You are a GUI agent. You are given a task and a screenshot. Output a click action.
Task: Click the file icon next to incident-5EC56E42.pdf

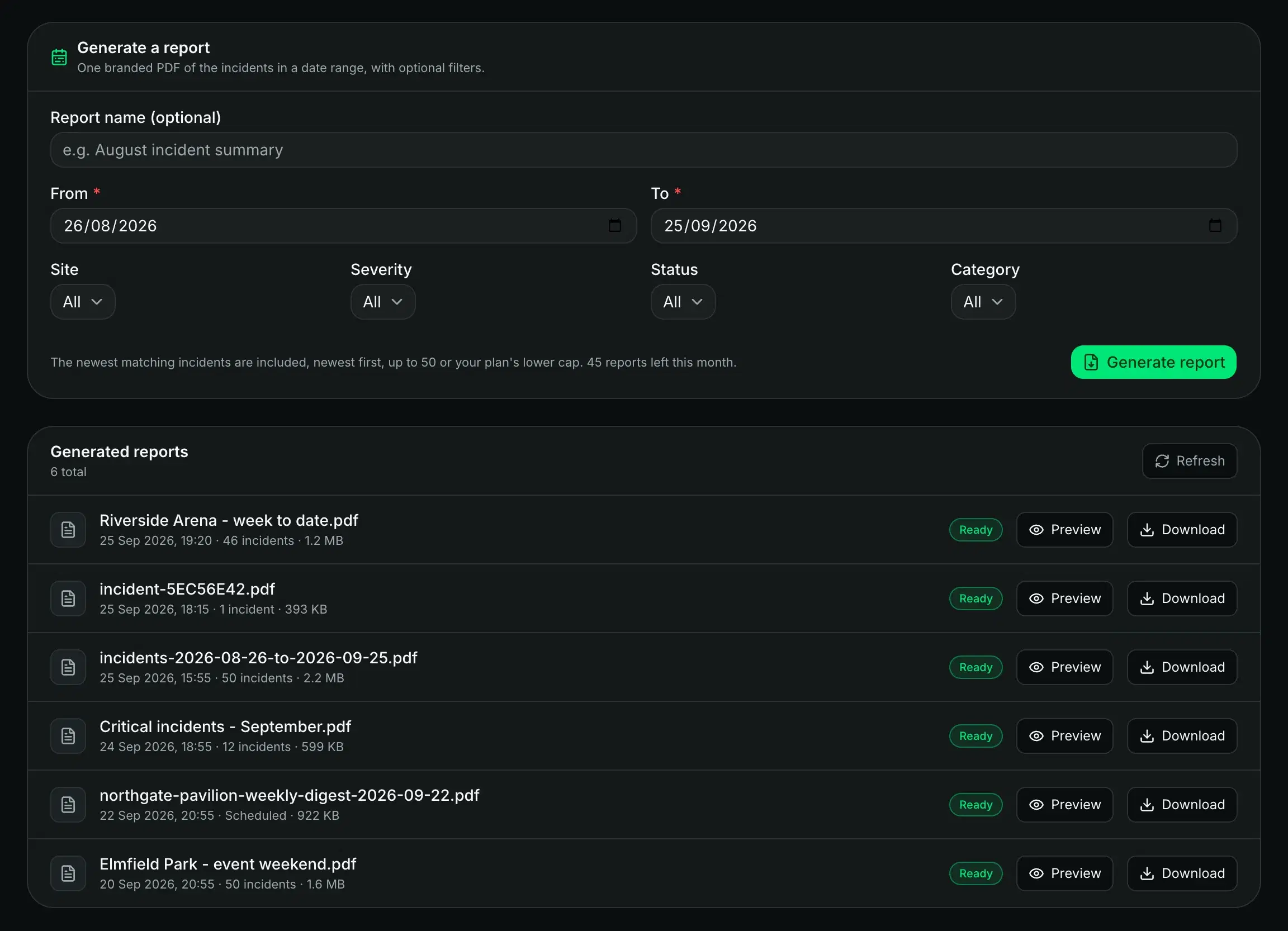tap(68, 598)
